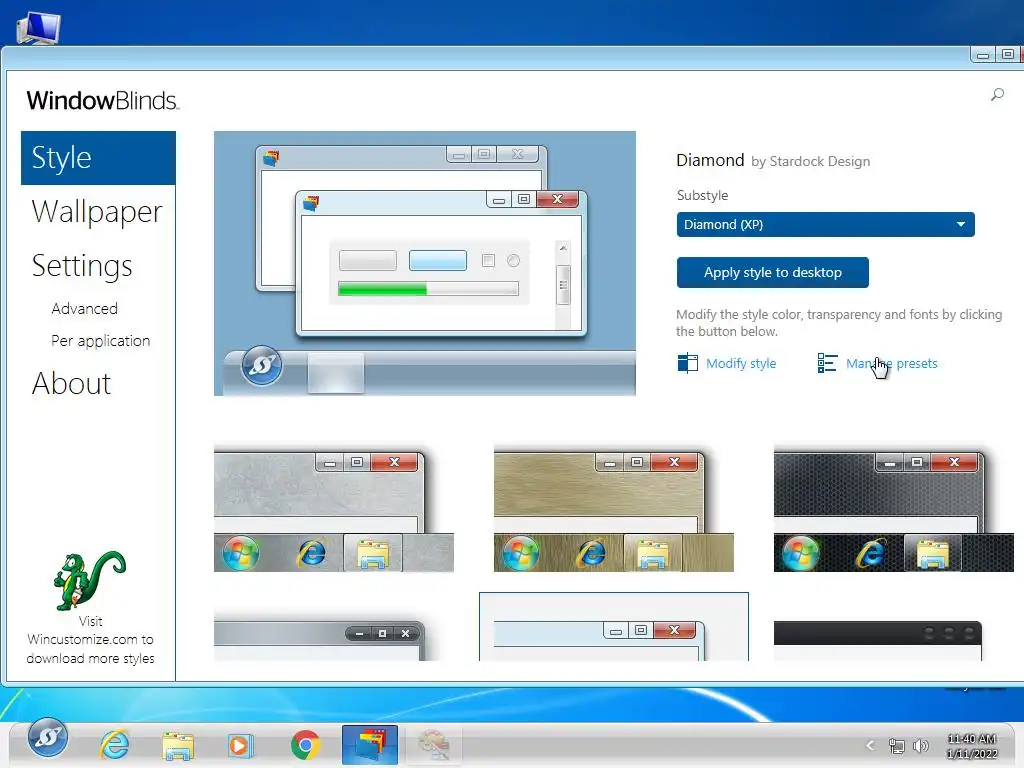
Task: Open File Explorer from taskbar
Action: pos(178,746)
